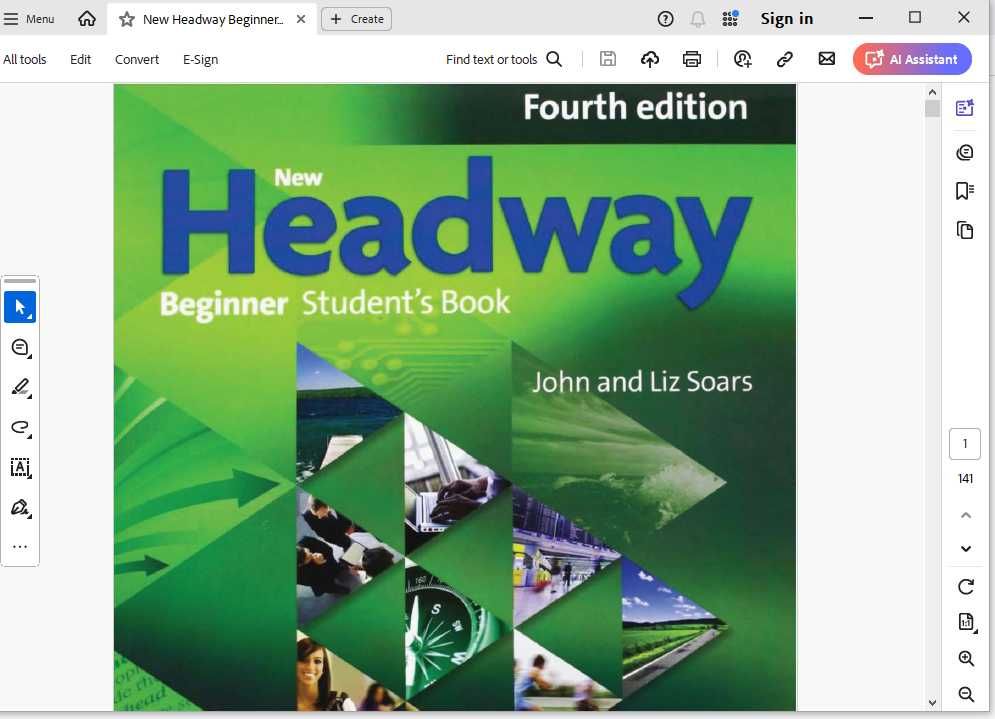Click the total page count 141
995x719 pixels.
(965, 478)
